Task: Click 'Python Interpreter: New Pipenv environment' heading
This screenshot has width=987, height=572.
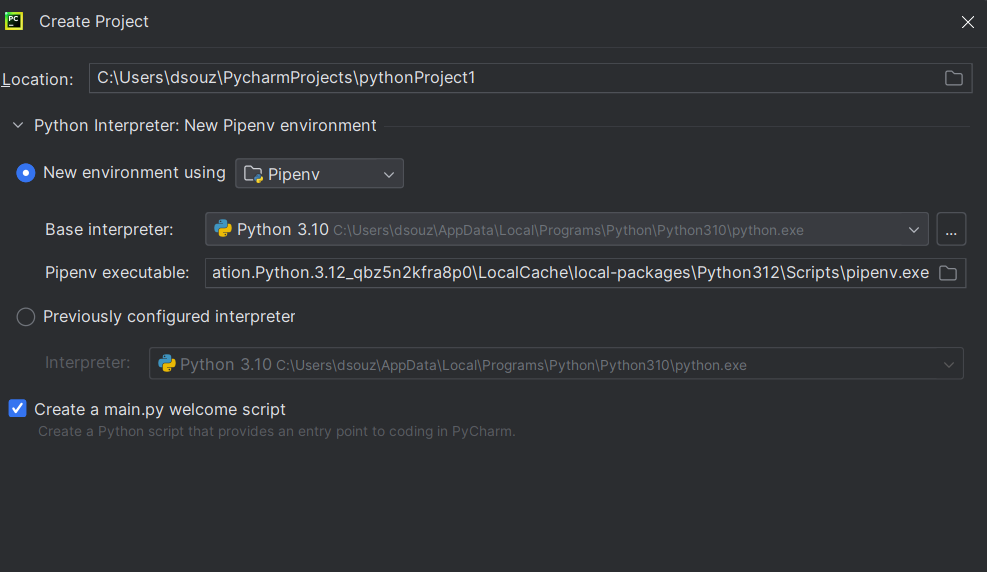Action: pos(205,125)
